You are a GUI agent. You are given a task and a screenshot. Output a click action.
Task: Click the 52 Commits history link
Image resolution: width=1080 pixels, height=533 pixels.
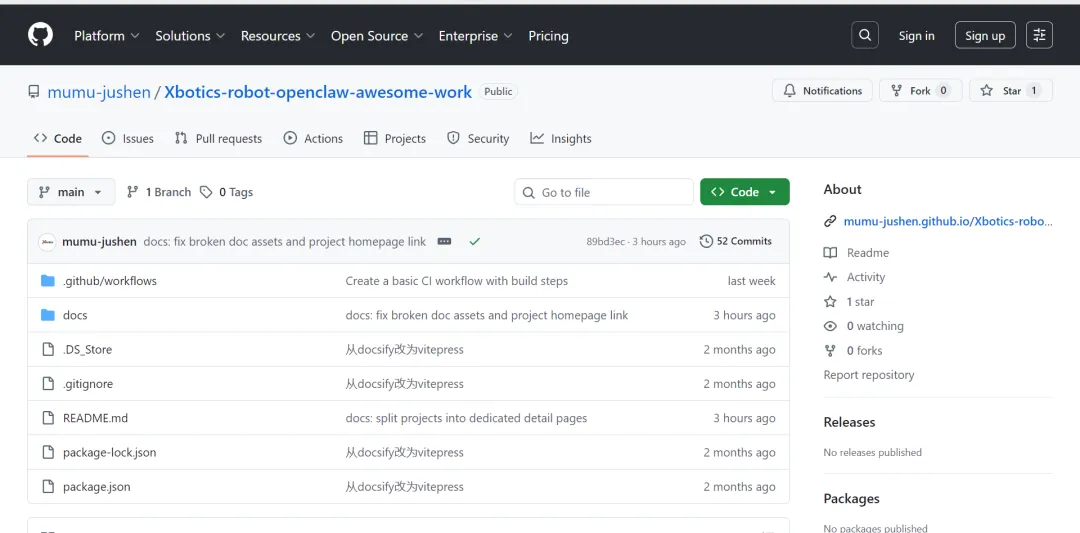tap(736, 241)
